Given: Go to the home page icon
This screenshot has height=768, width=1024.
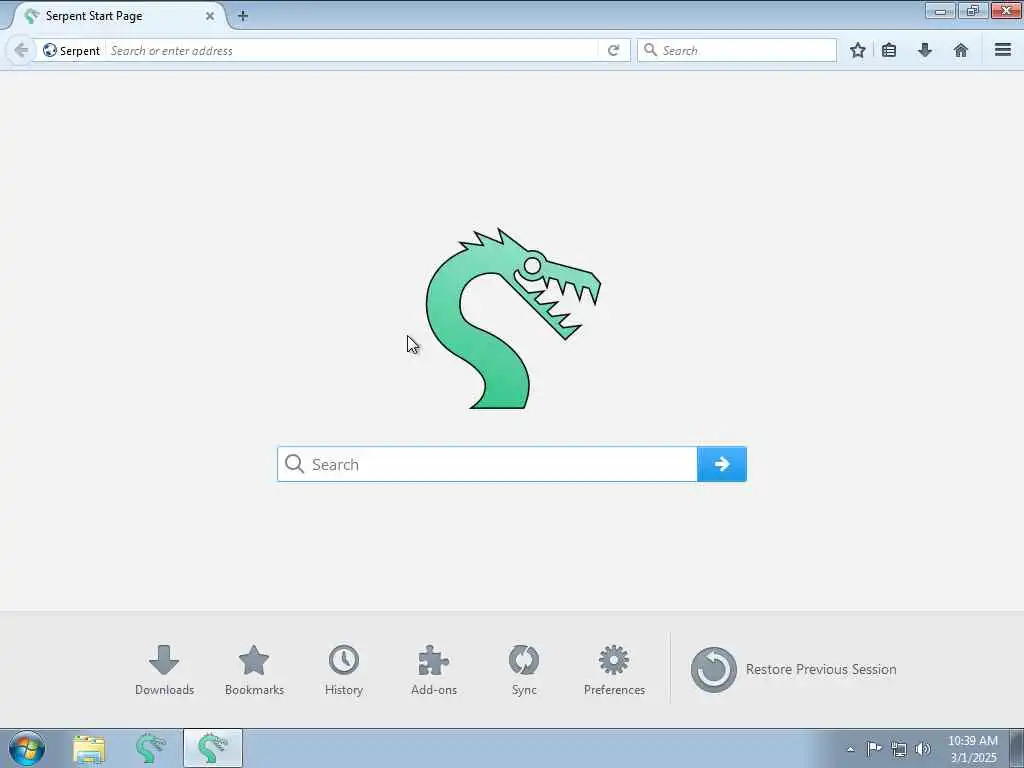Looking at the screenshot, I should click(x=961, y=50).
